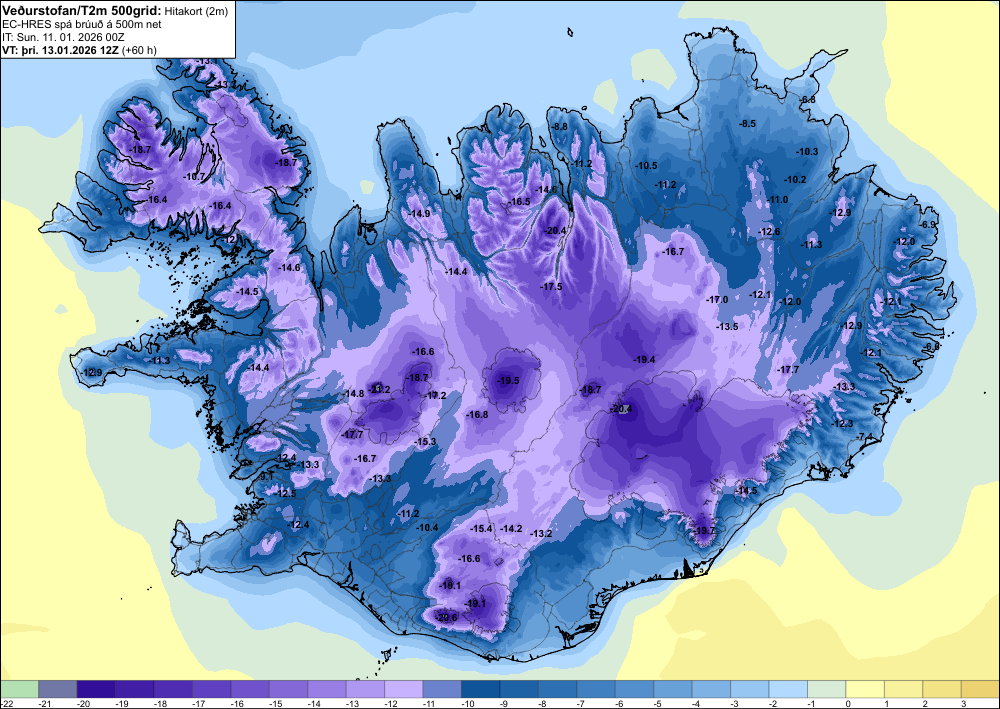This screenshot has width=1000, height=709.
Task: Pick the legend swatch between -10 and -9
Action: pos(480,689)
